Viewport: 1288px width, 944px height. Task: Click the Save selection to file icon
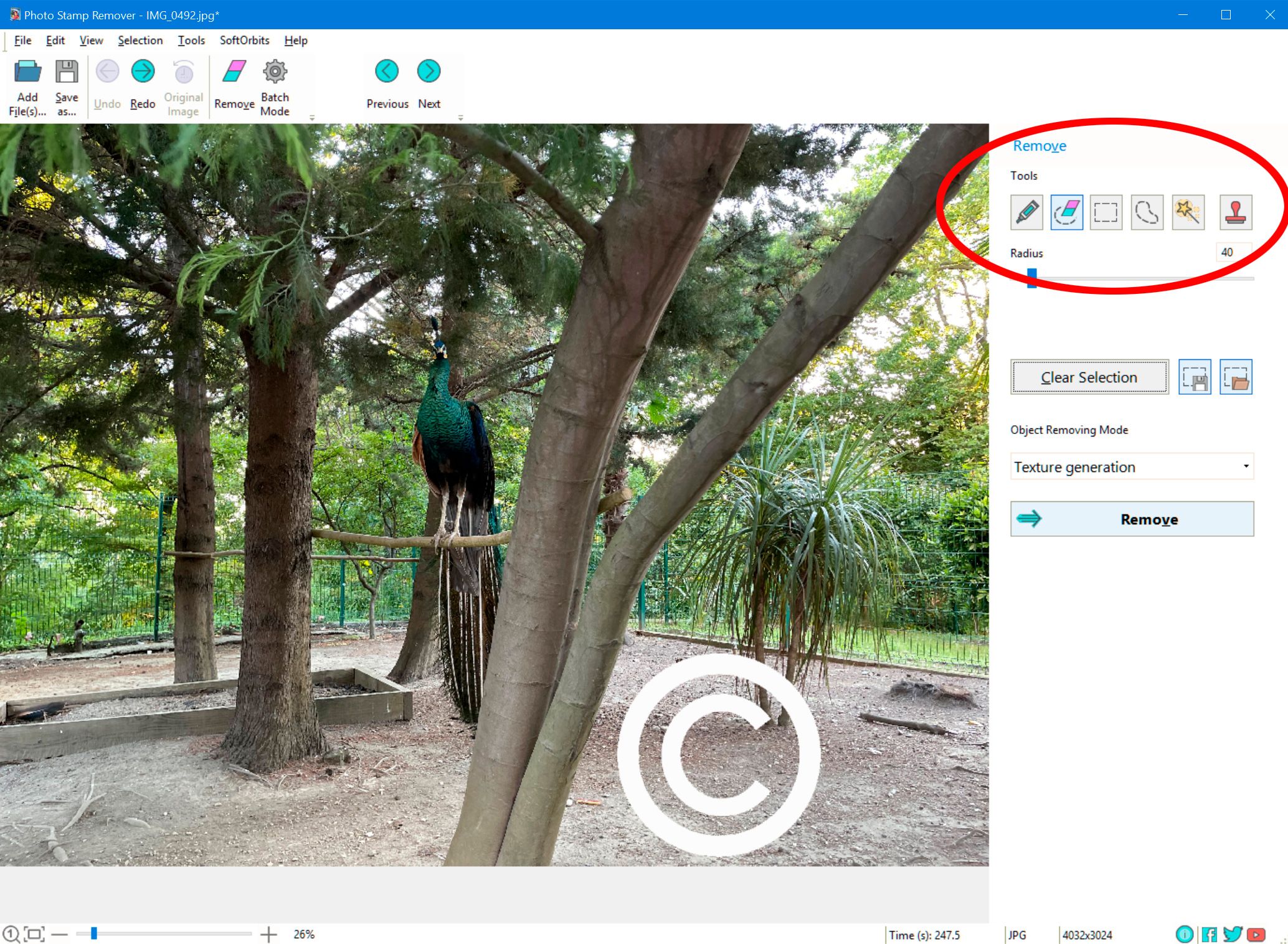pyautogui.click(x=1196, y=377)
